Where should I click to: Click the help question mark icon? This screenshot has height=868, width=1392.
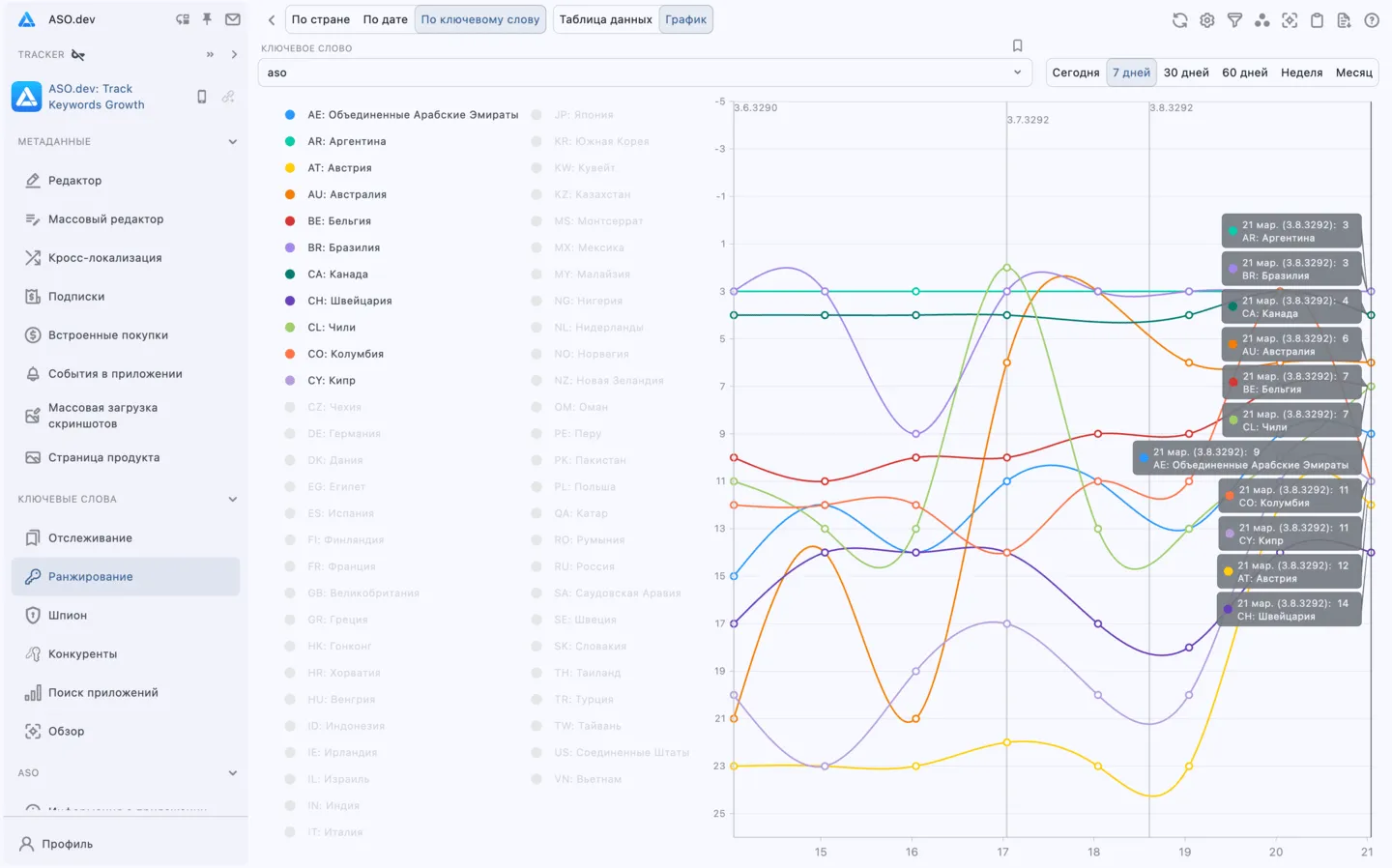pos(1371,20)
